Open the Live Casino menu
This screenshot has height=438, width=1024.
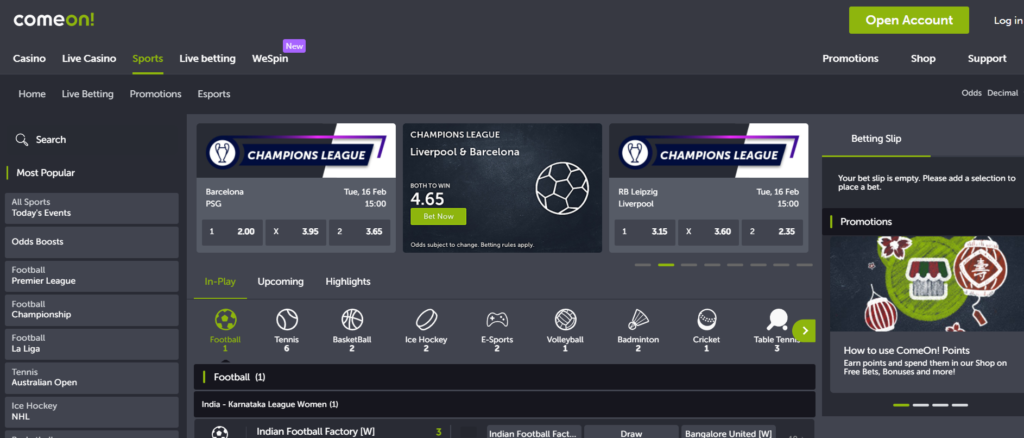89,58
